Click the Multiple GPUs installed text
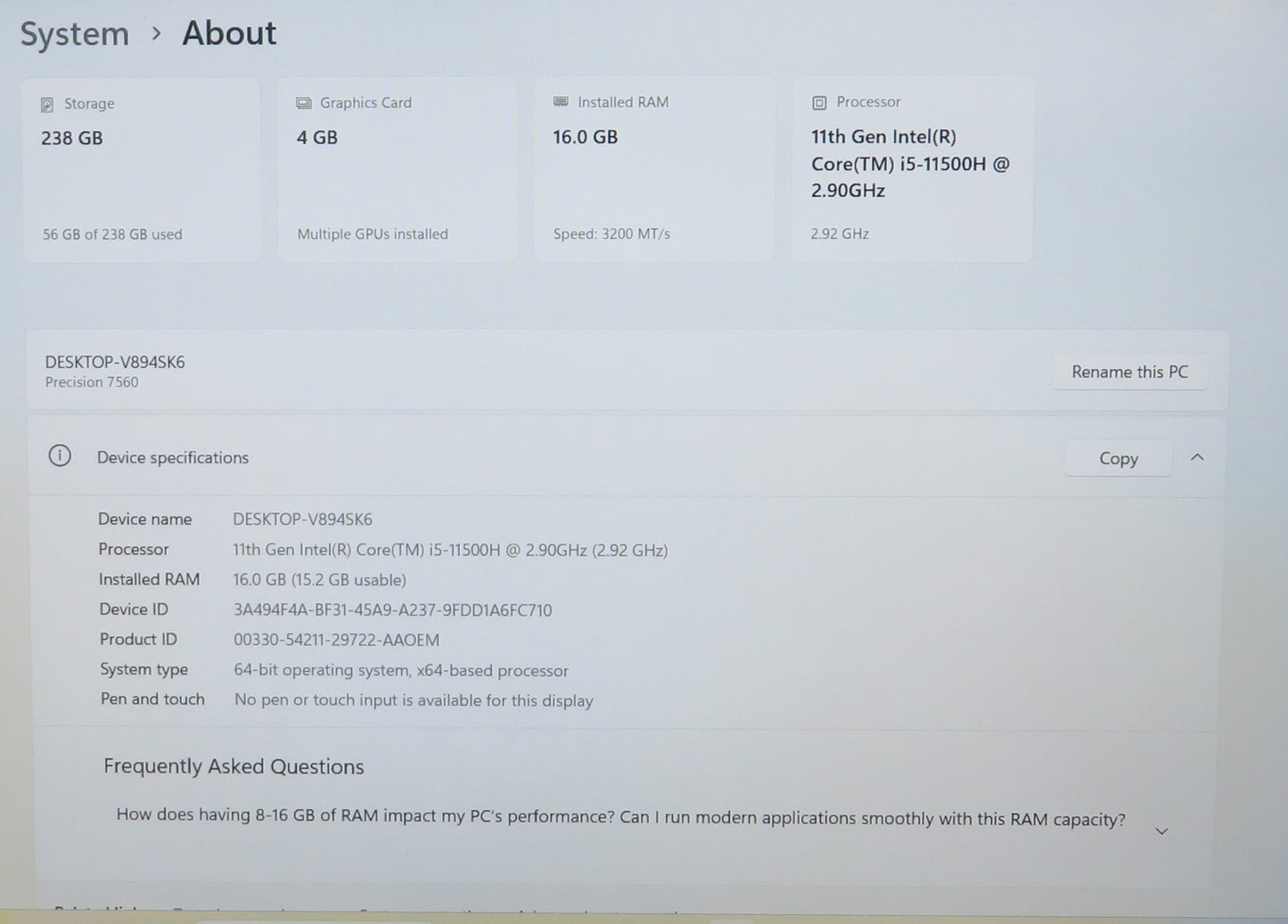Screen dimensions: 1288x924 point(372,233)
